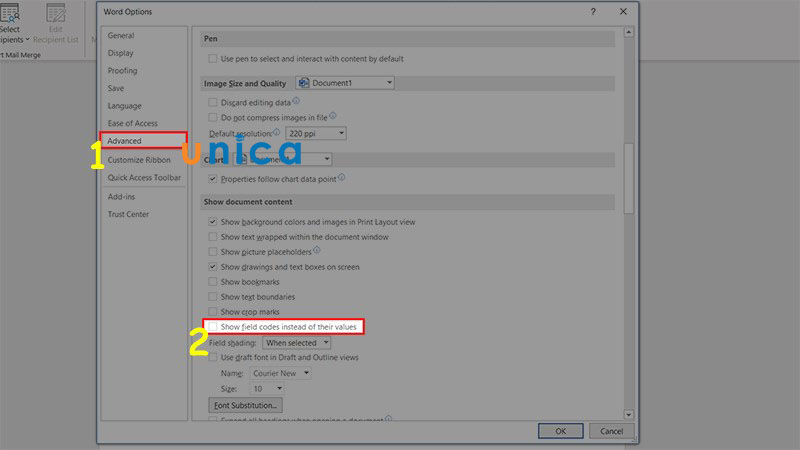This screenshot has height=450, width=800.
Task: Confirm options with OK button
Action: click(x=560, y=431)
